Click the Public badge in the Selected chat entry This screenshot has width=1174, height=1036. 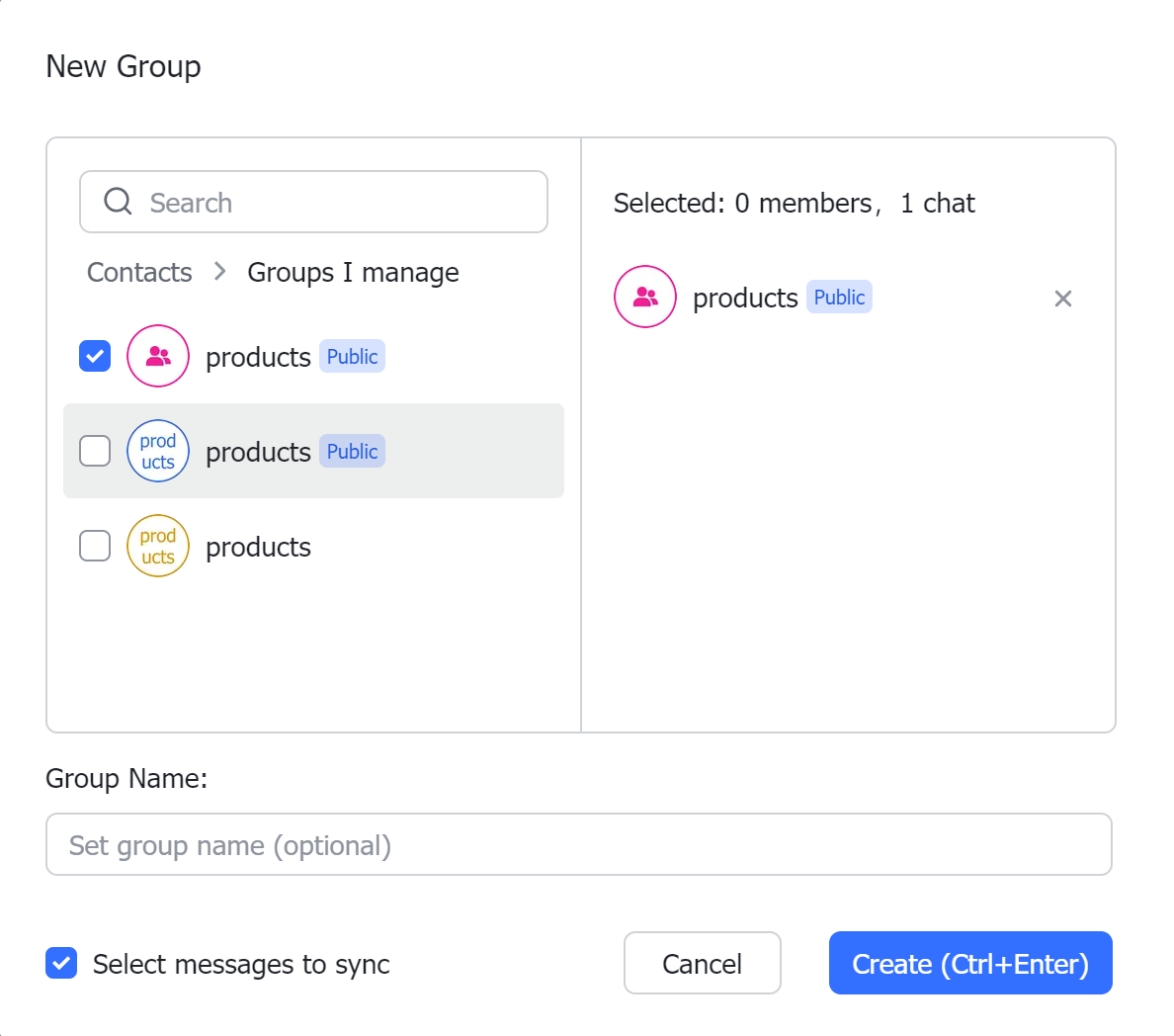click(839, 297)
